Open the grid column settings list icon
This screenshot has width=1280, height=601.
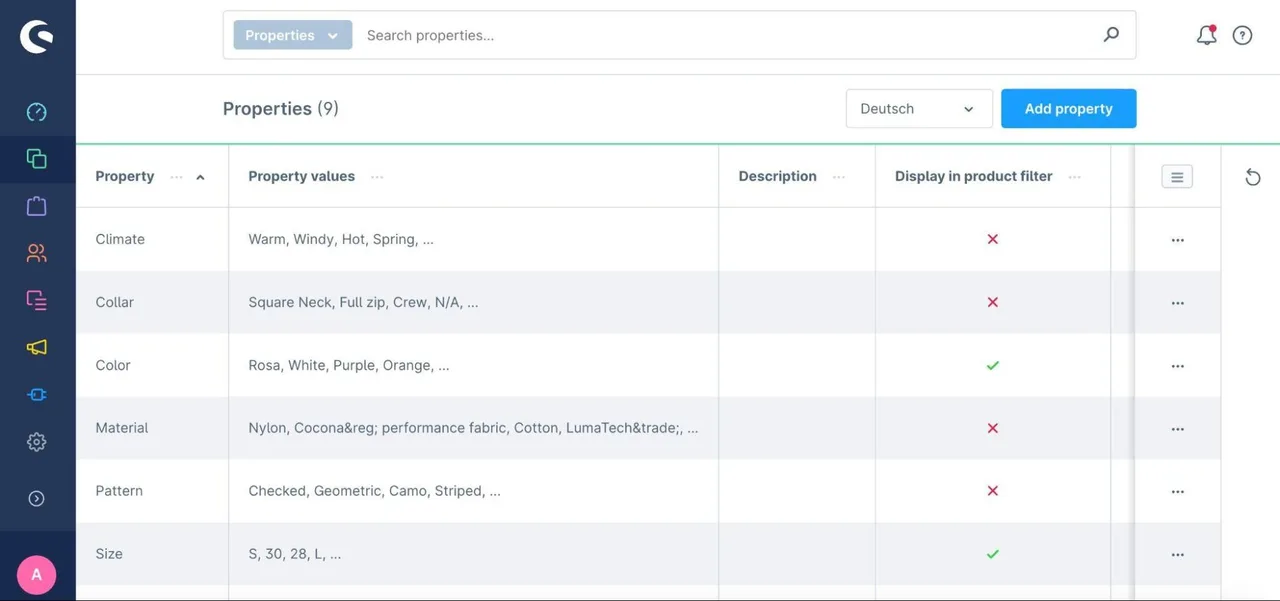click(1177, 177)
